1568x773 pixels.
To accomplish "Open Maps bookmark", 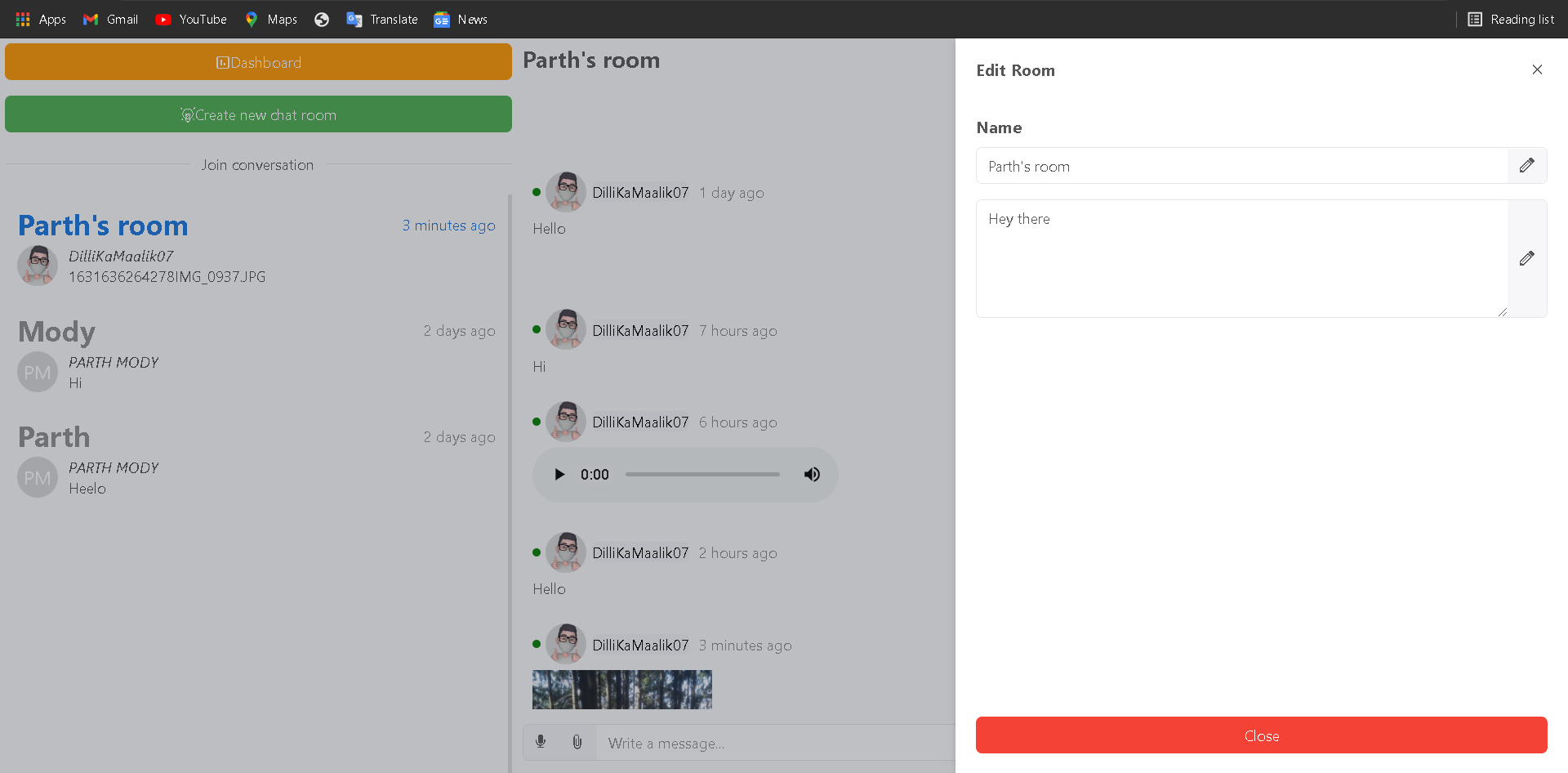I will coord(271,19).
